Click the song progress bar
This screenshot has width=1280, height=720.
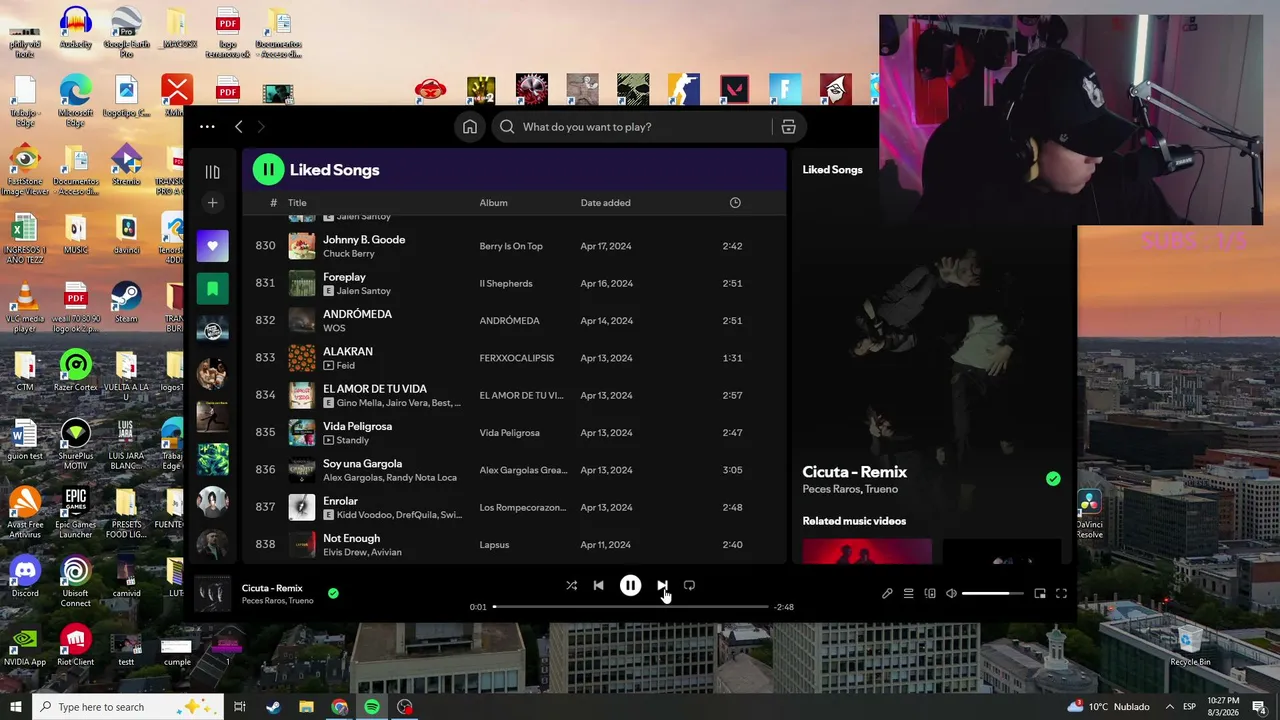(631, 607)
